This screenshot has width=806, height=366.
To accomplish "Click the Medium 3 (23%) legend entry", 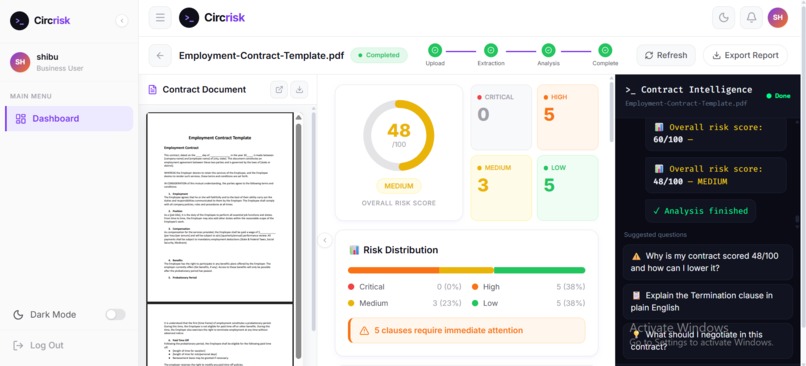I will click(405, 303).
